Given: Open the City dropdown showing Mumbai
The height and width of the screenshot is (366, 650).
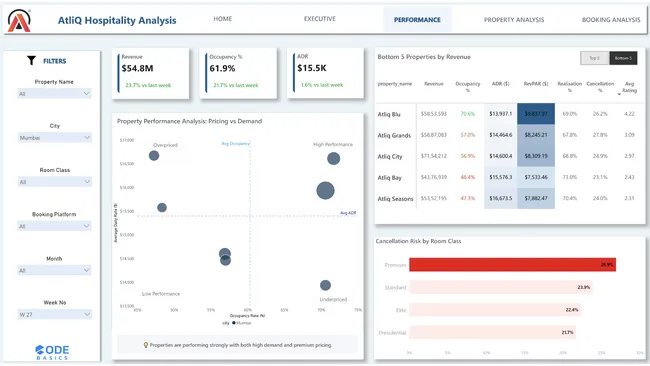Looking at the screenshot, I should click(x=54, y=138).
